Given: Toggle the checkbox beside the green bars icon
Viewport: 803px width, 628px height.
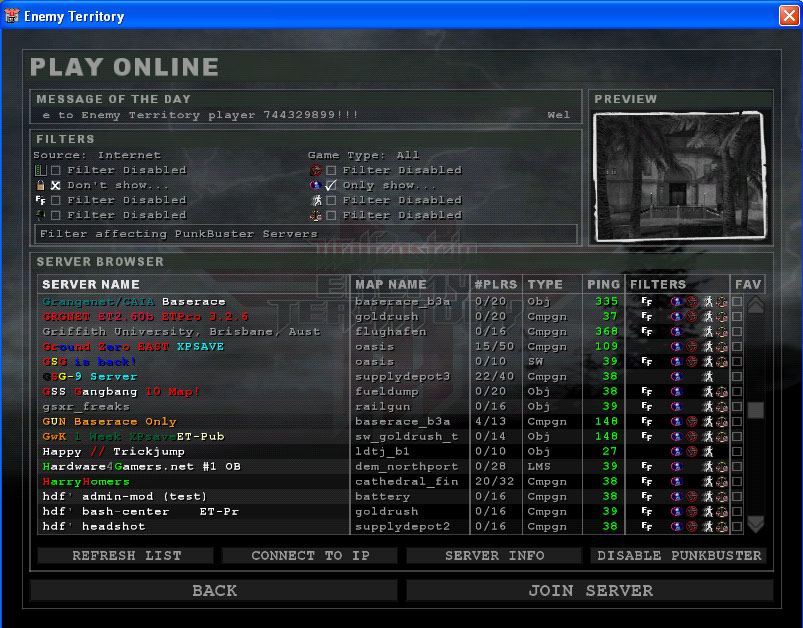Looking at the screenshot, I should click(56, 170).
